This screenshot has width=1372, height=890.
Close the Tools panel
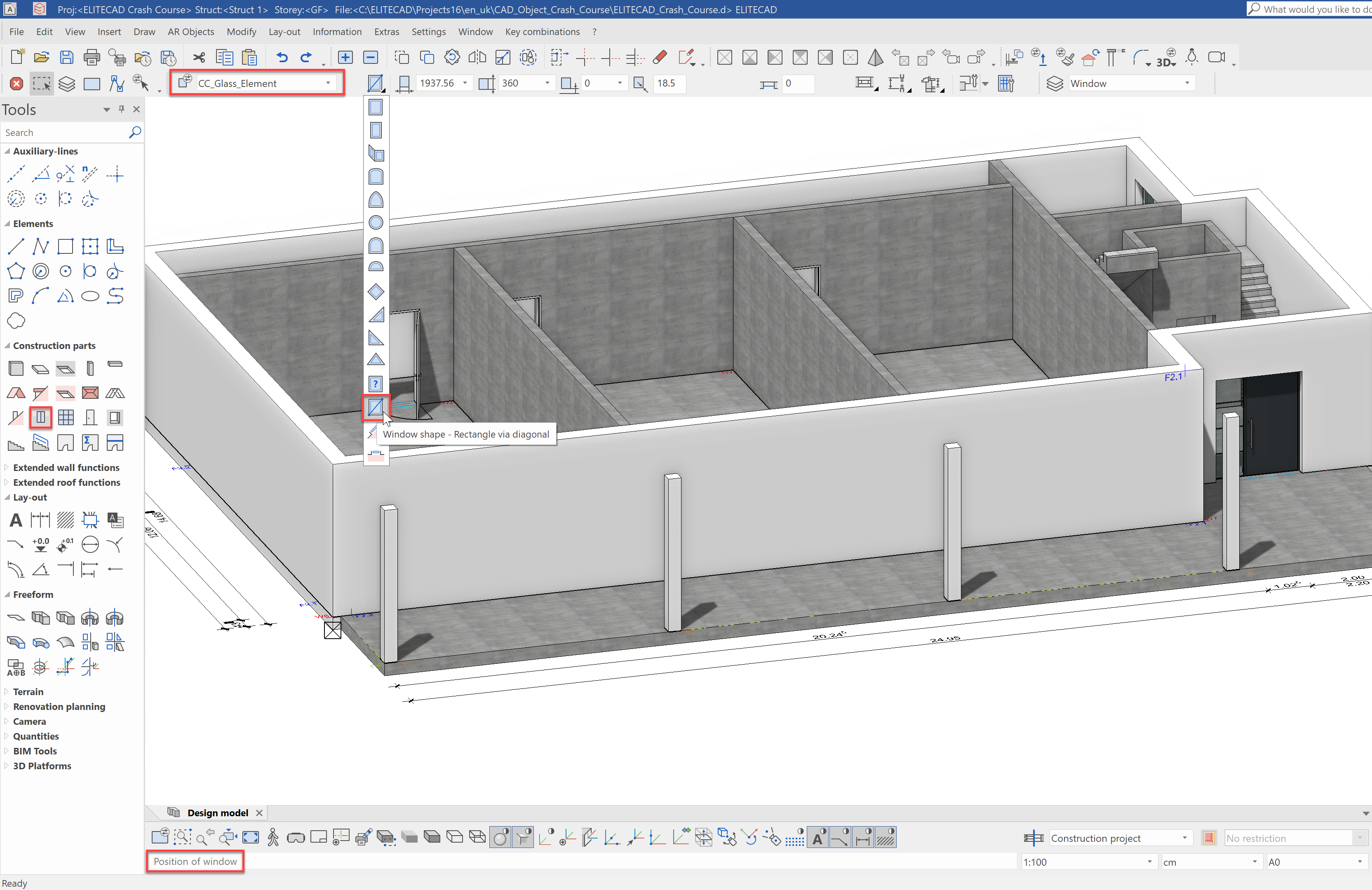136,109
